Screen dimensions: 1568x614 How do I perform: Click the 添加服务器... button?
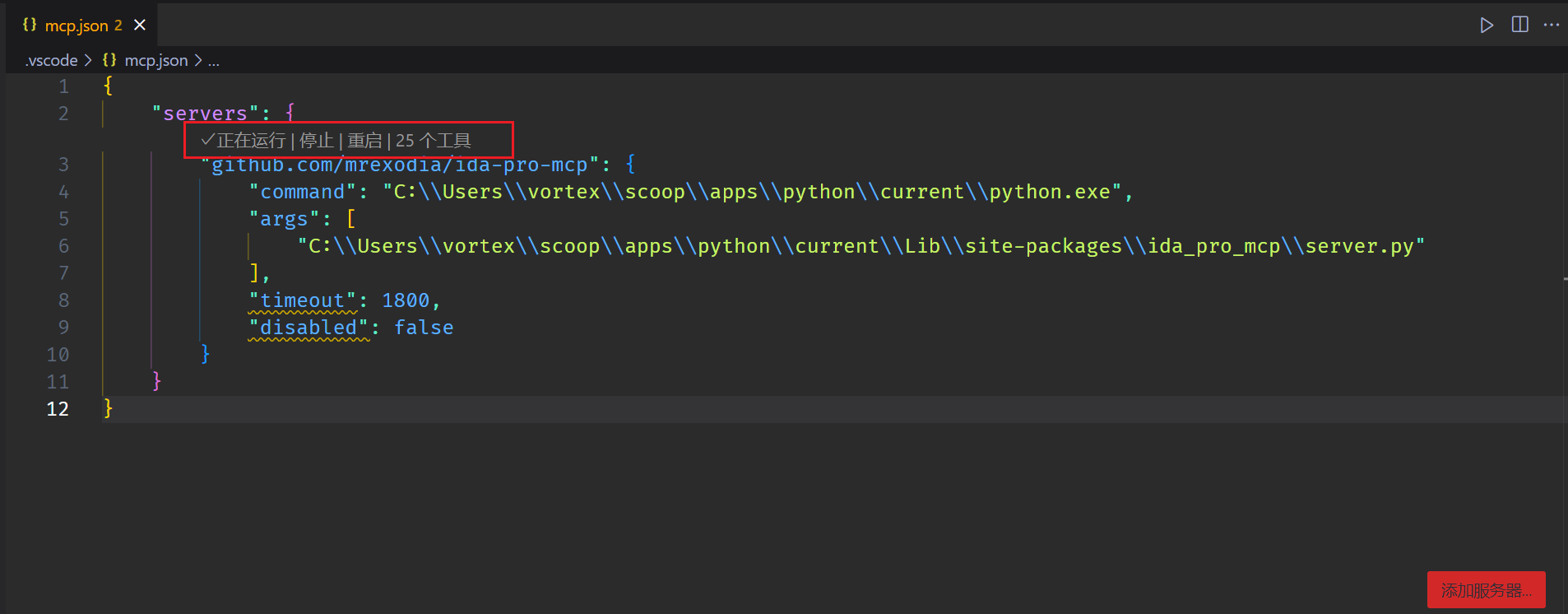tap(1487, 590)
